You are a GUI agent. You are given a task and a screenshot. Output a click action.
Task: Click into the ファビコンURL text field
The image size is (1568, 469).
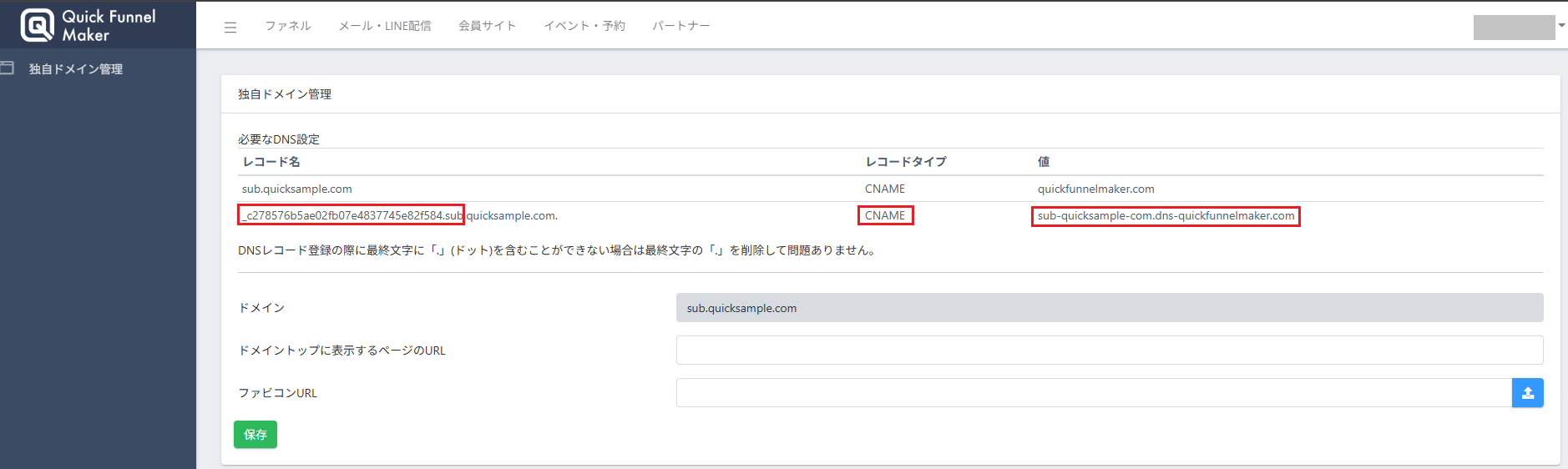[x=1094, y=393]
